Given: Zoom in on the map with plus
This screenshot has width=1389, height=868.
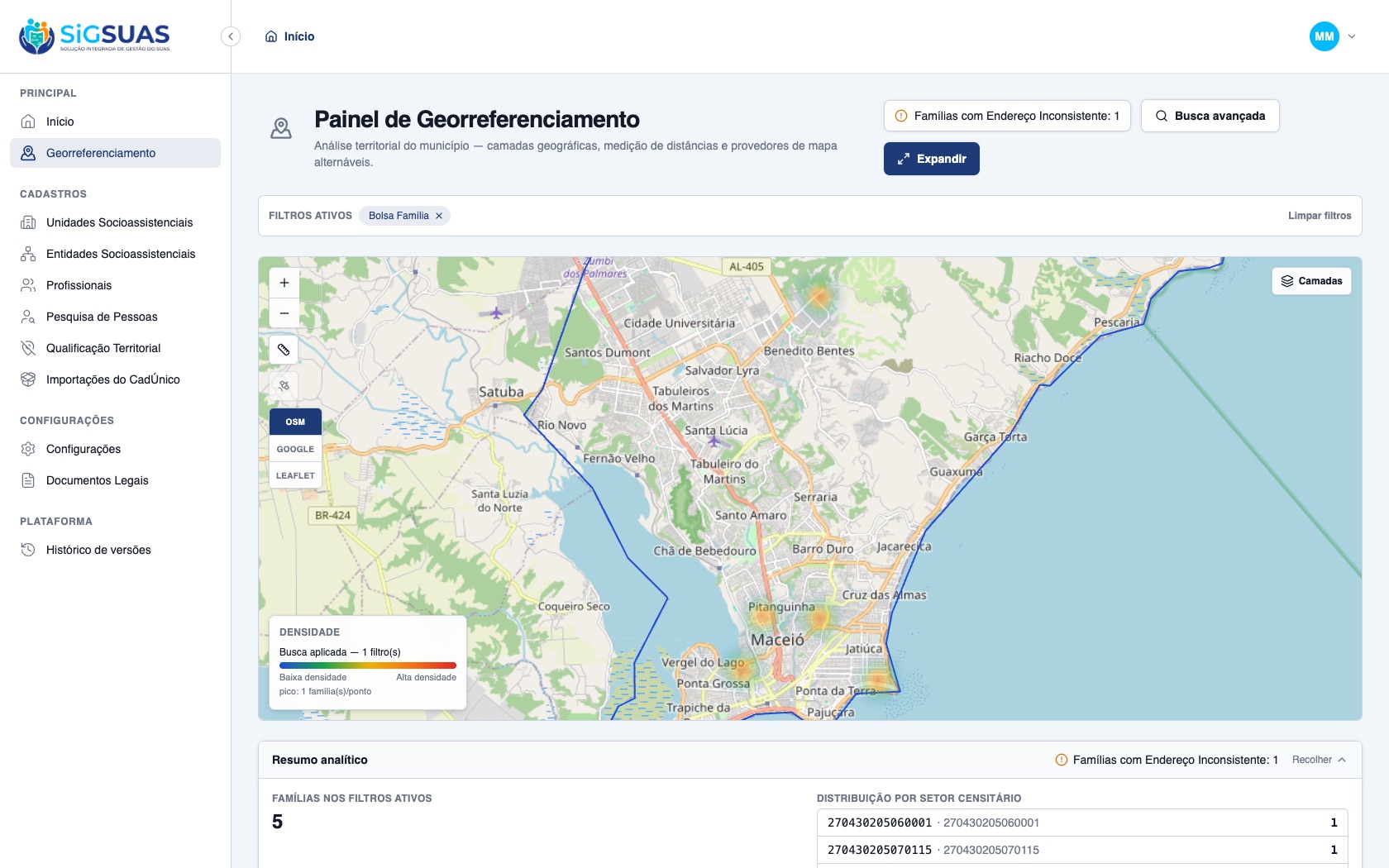Looking at the screenshot, I should (x=284, y=283).
